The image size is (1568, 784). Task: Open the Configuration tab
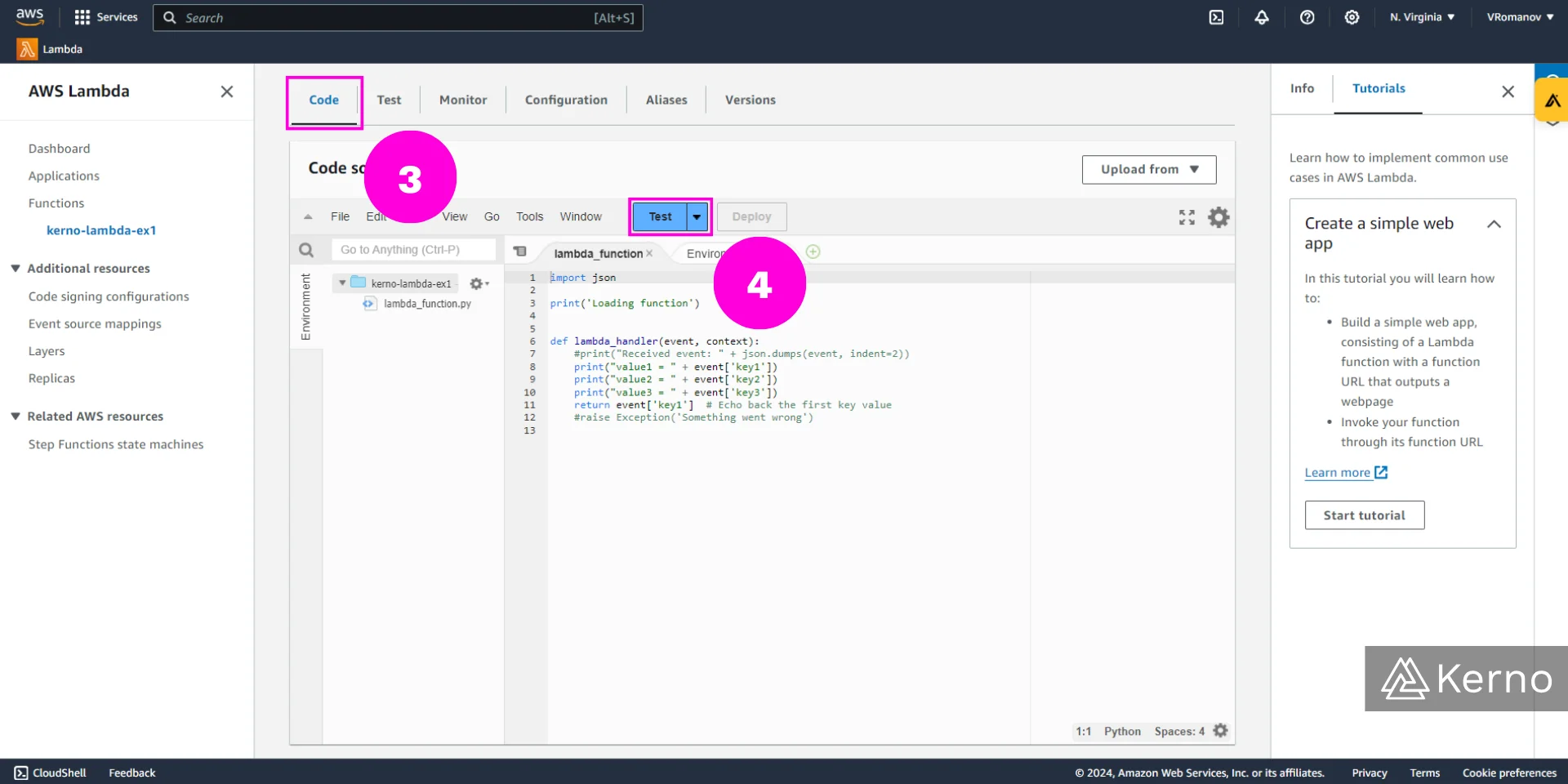(x=566, y=100)
